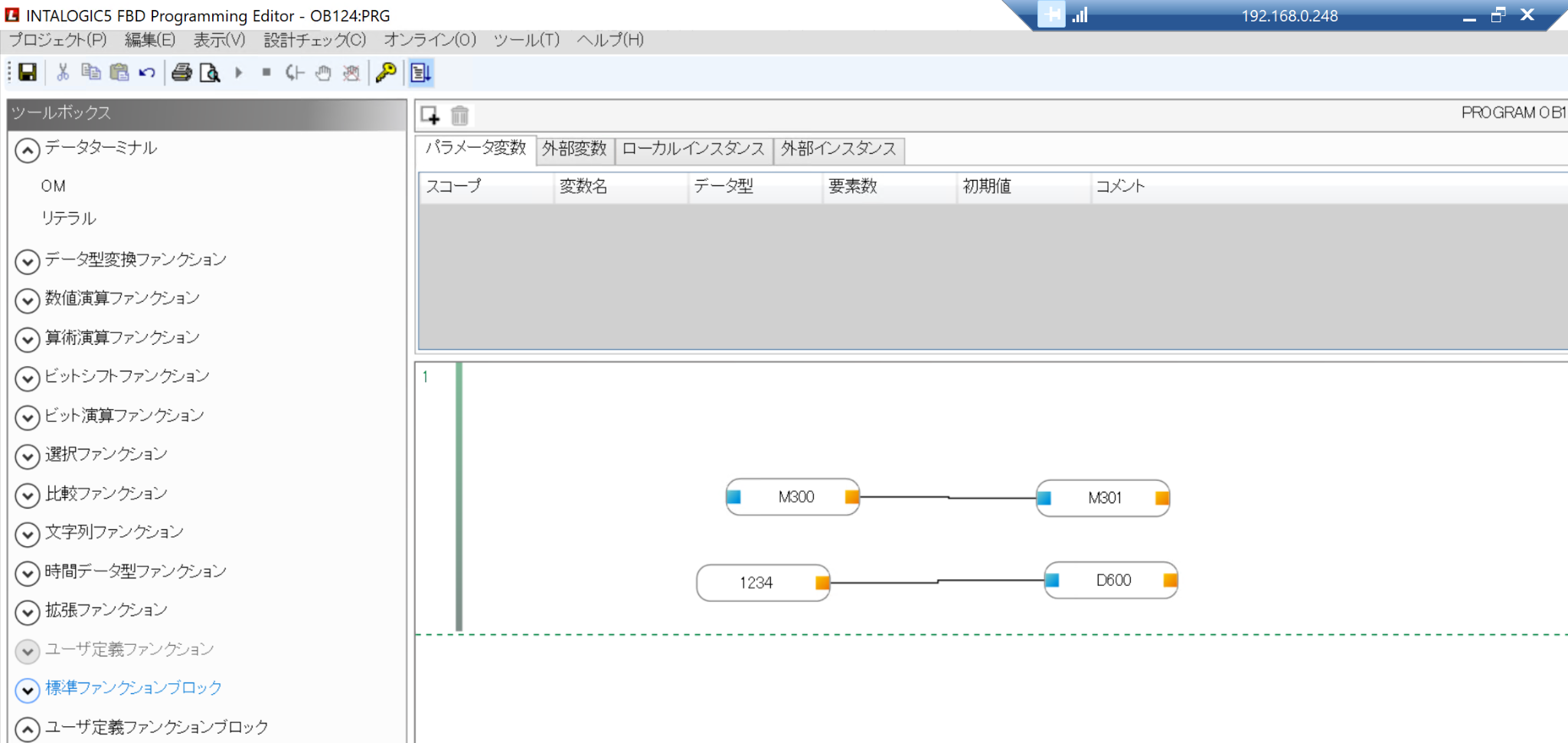Open the 設計チェック(C) menu

[315, 40]
